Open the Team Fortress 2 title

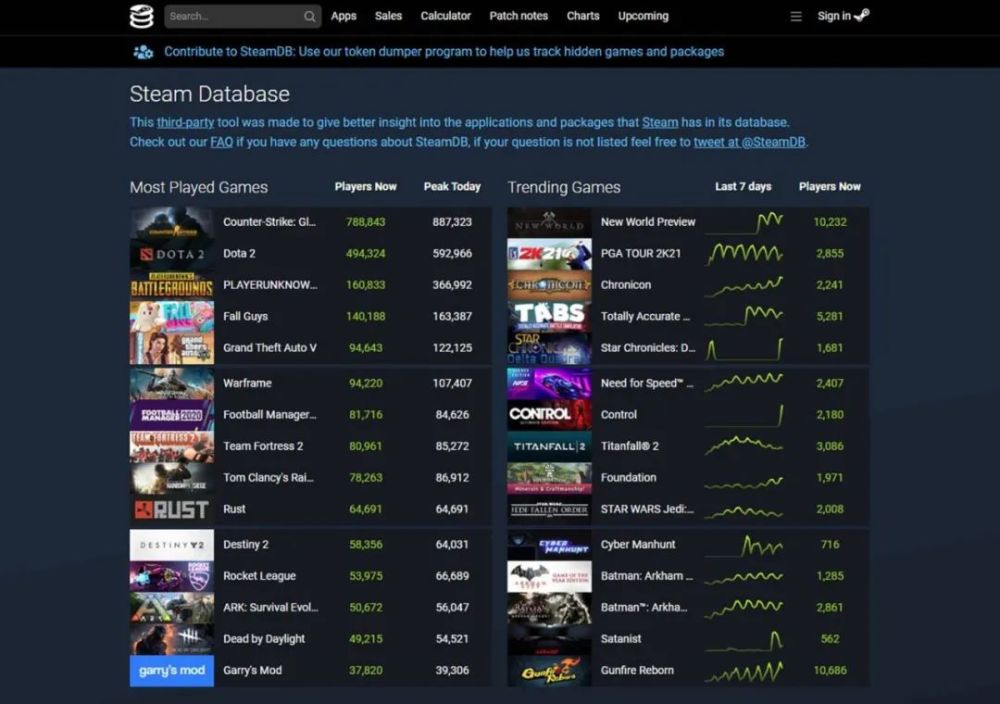coord(263,446)
